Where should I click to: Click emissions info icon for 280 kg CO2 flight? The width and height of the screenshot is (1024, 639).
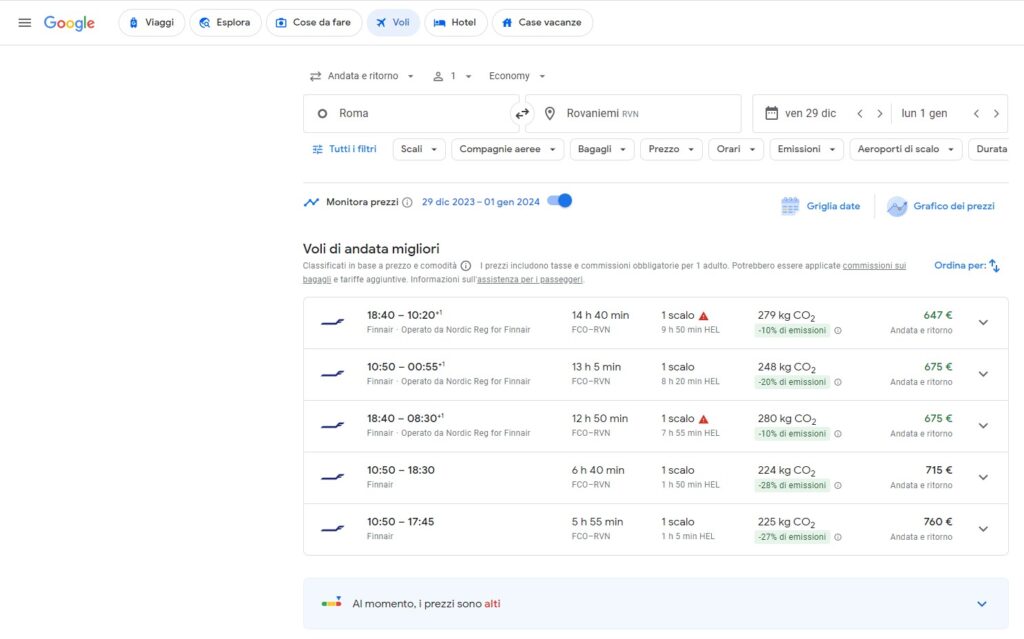pos(838,434)
